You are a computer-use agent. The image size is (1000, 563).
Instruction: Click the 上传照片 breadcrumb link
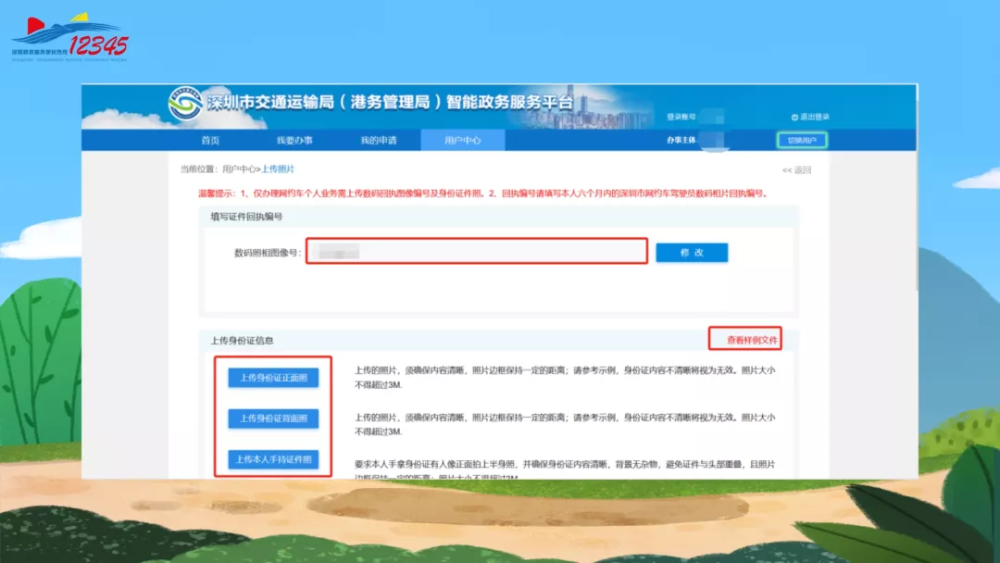click(x=278, y=169)
